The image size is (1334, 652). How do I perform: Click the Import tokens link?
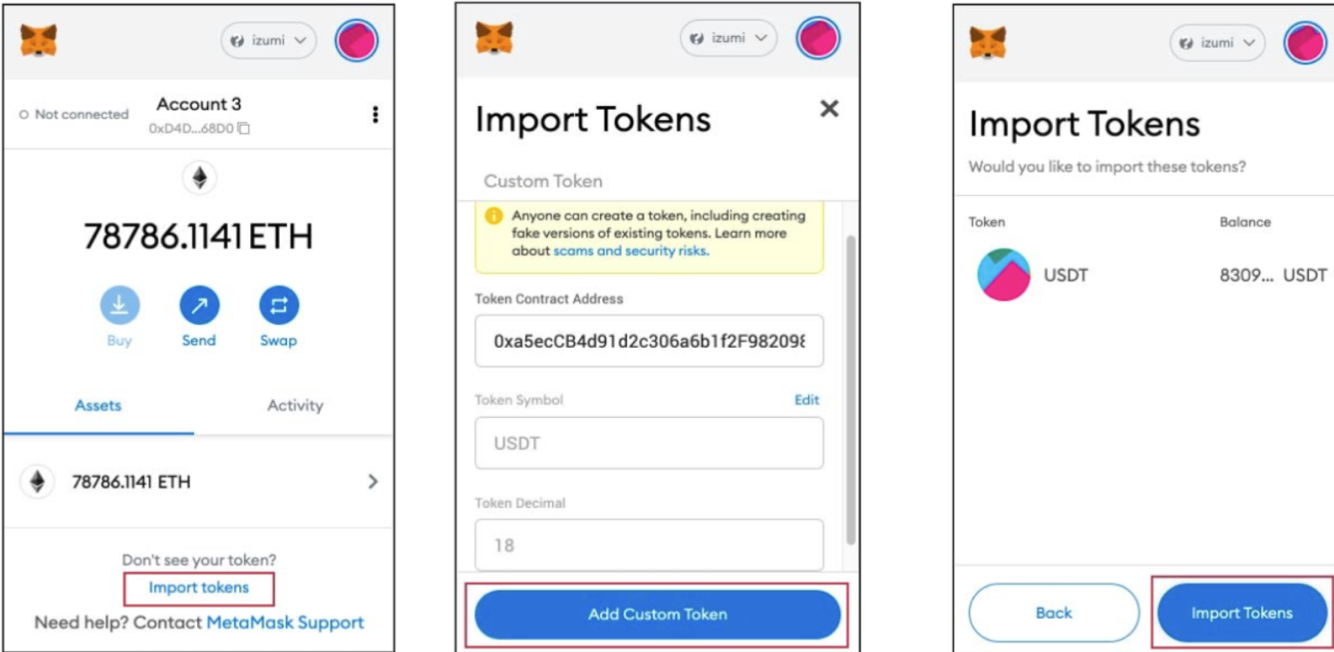pos(199,588)
